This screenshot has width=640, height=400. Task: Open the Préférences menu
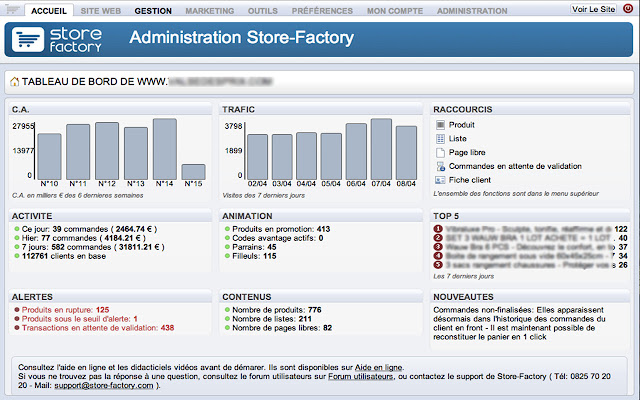click(327, 9)
